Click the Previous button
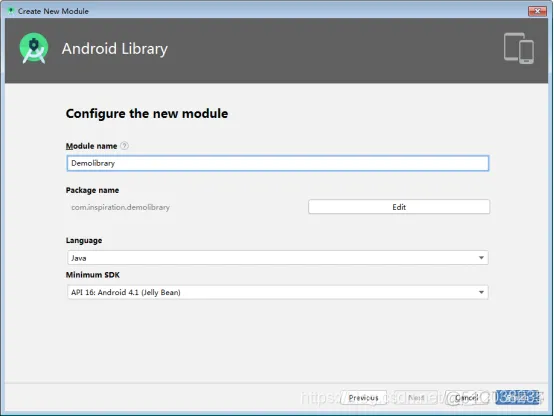The width and height of the screenshot is (554, 416). (x=364, y=398)
